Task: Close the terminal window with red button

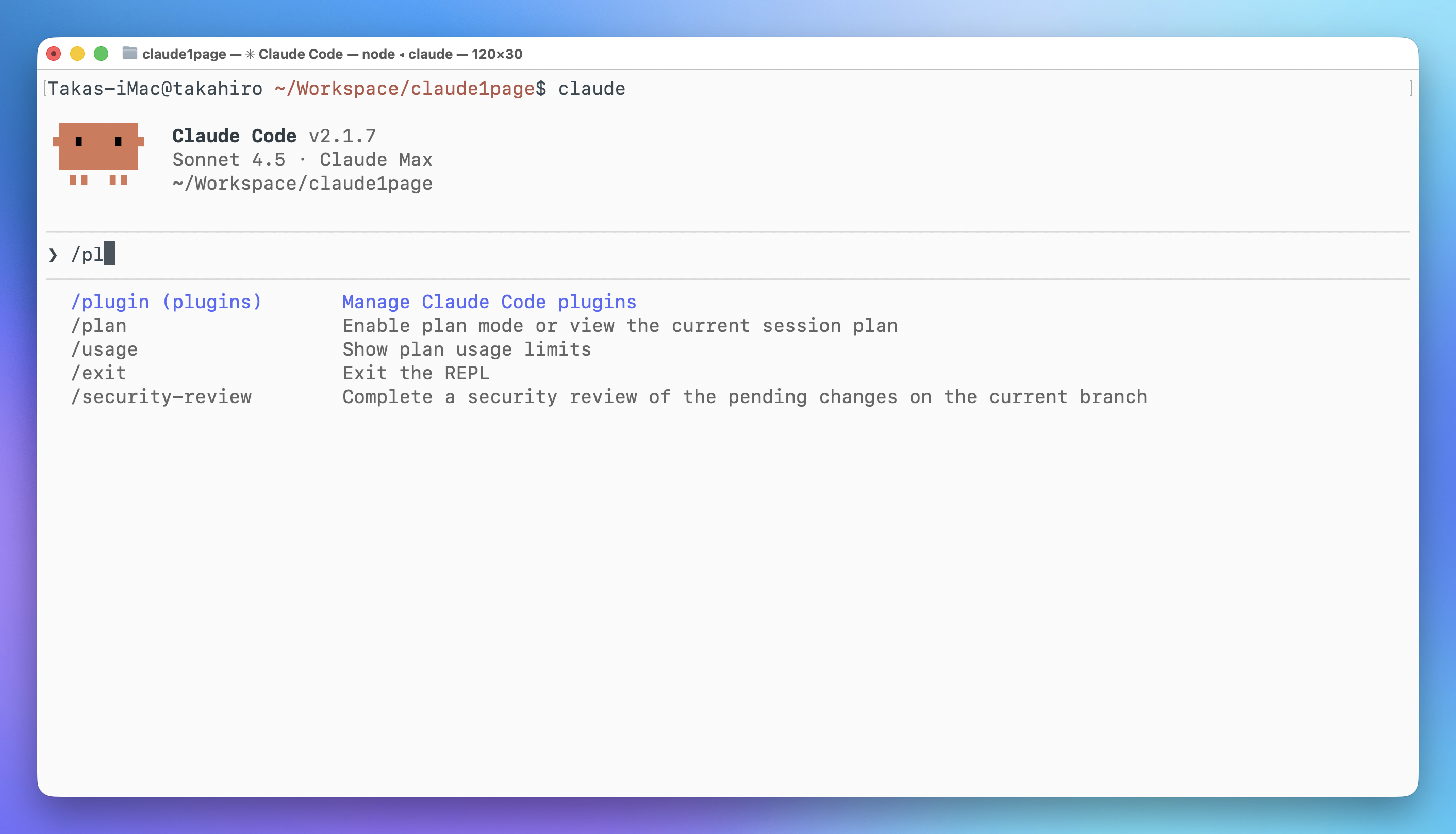Action: click(54, 54)
